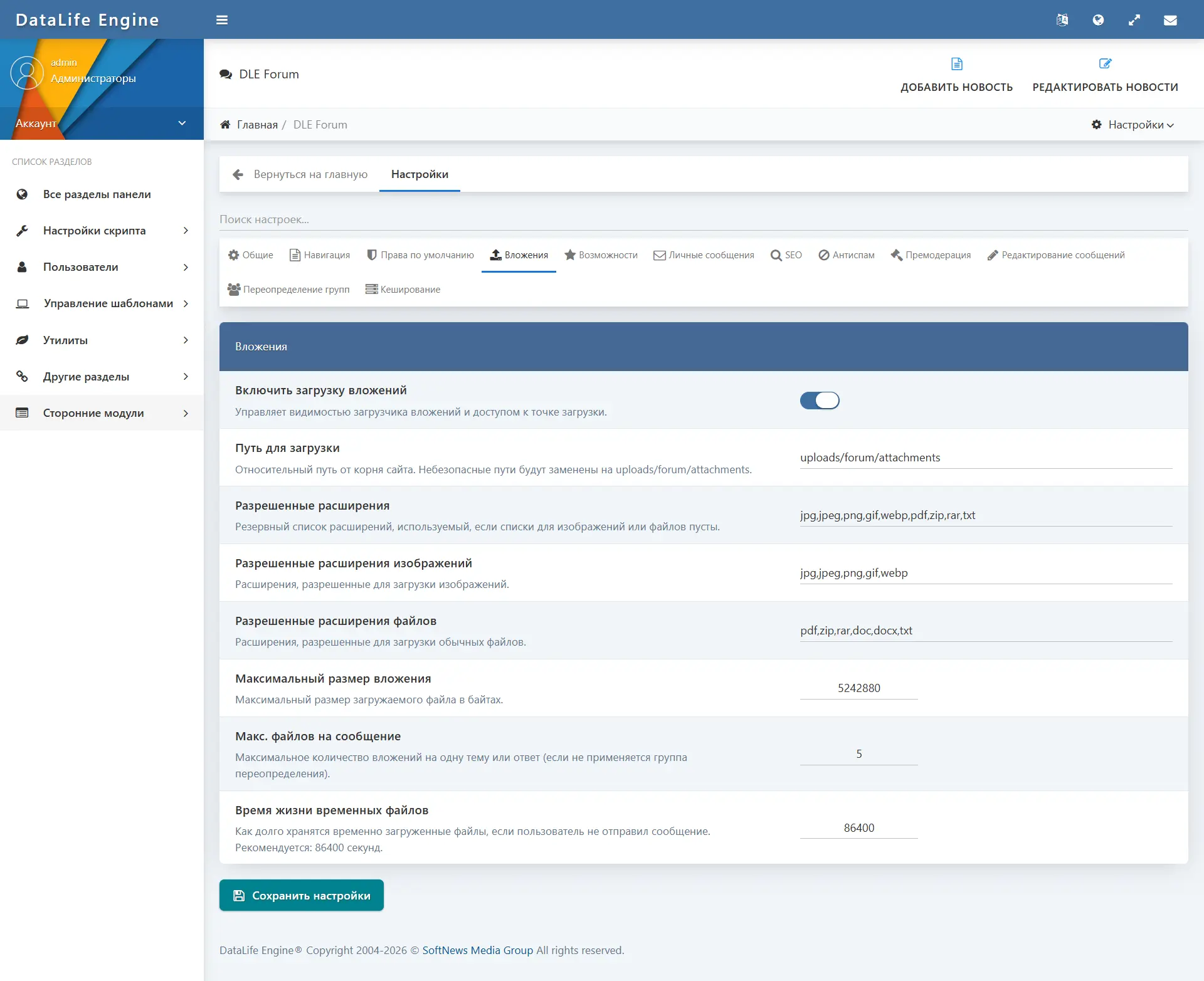This screenshot has width=1204, height=981.
Task: Switch to the Навигация settings tab
Action: coord(319,255)
